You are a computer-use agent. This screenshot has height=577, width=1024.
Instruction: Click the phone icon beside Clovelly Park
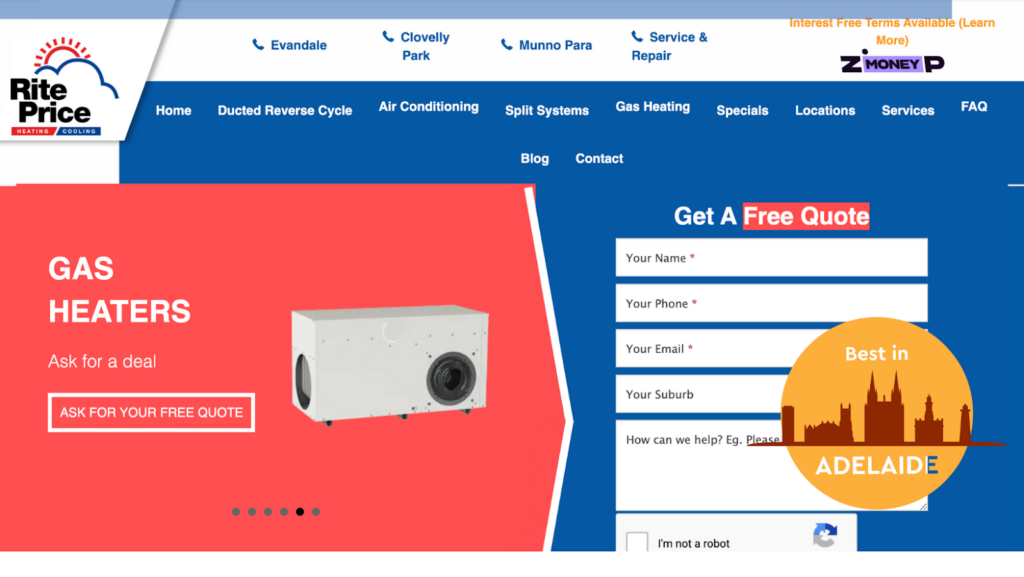click(388, 37)
